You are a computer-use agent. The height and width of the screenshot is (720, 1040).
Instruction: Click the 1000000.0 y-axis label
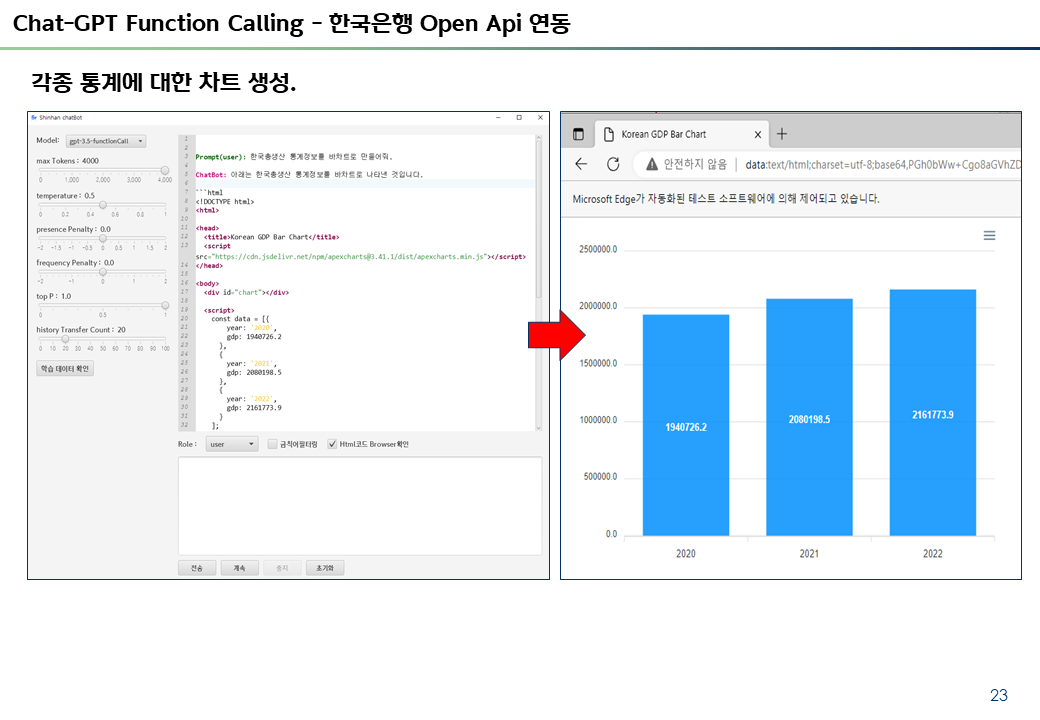[598, 420]
